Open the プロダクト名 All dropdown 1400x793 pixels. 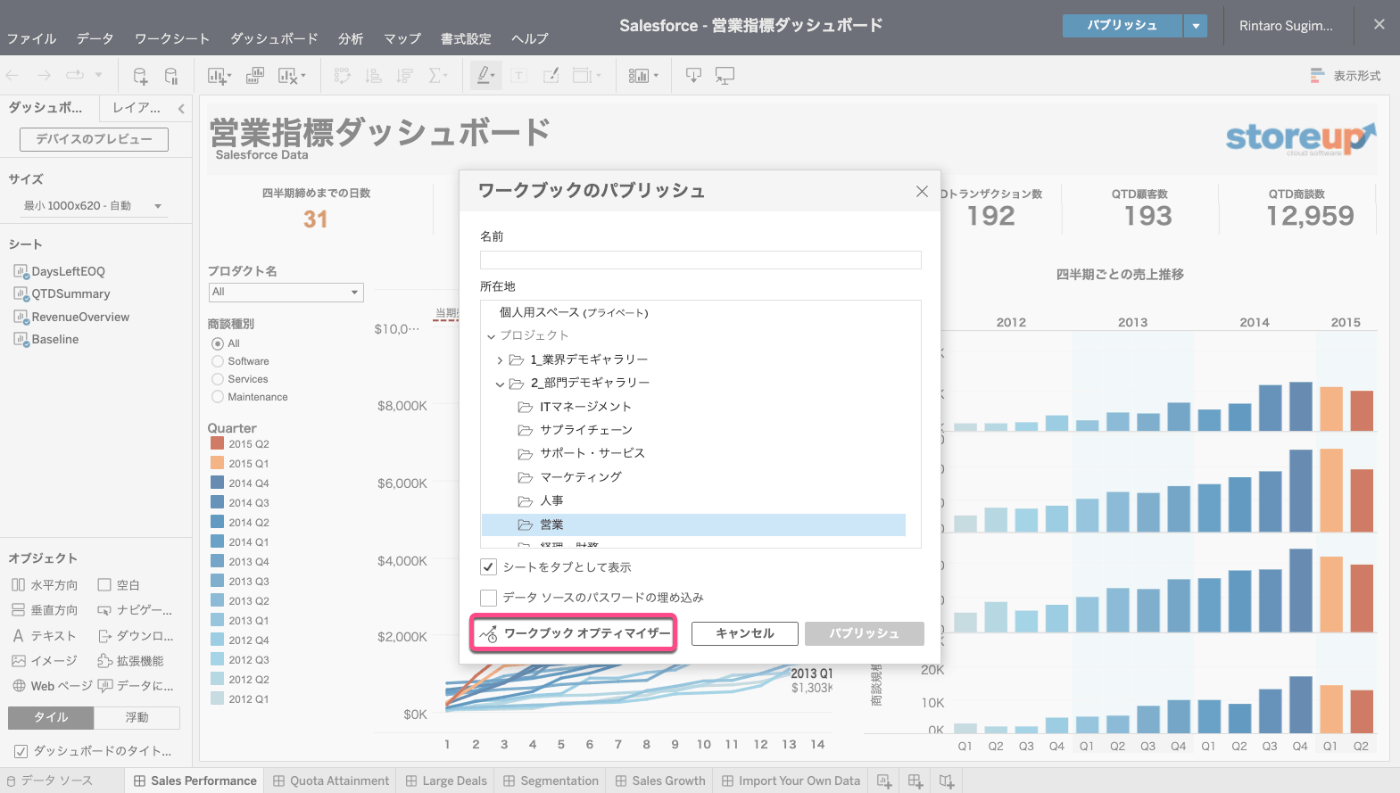coord(286,292)
